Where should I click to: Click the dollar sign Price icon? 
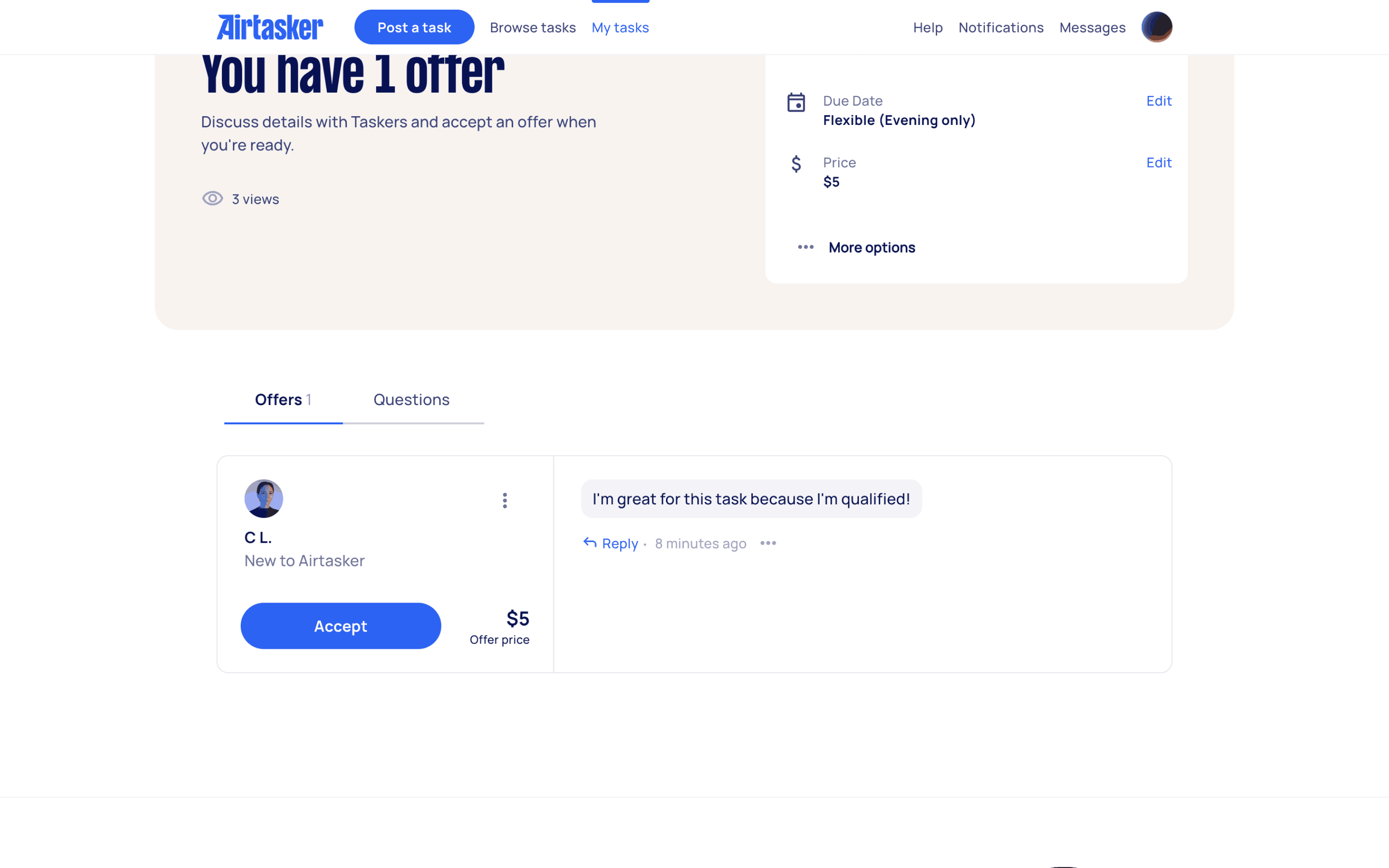coord(796,164)
